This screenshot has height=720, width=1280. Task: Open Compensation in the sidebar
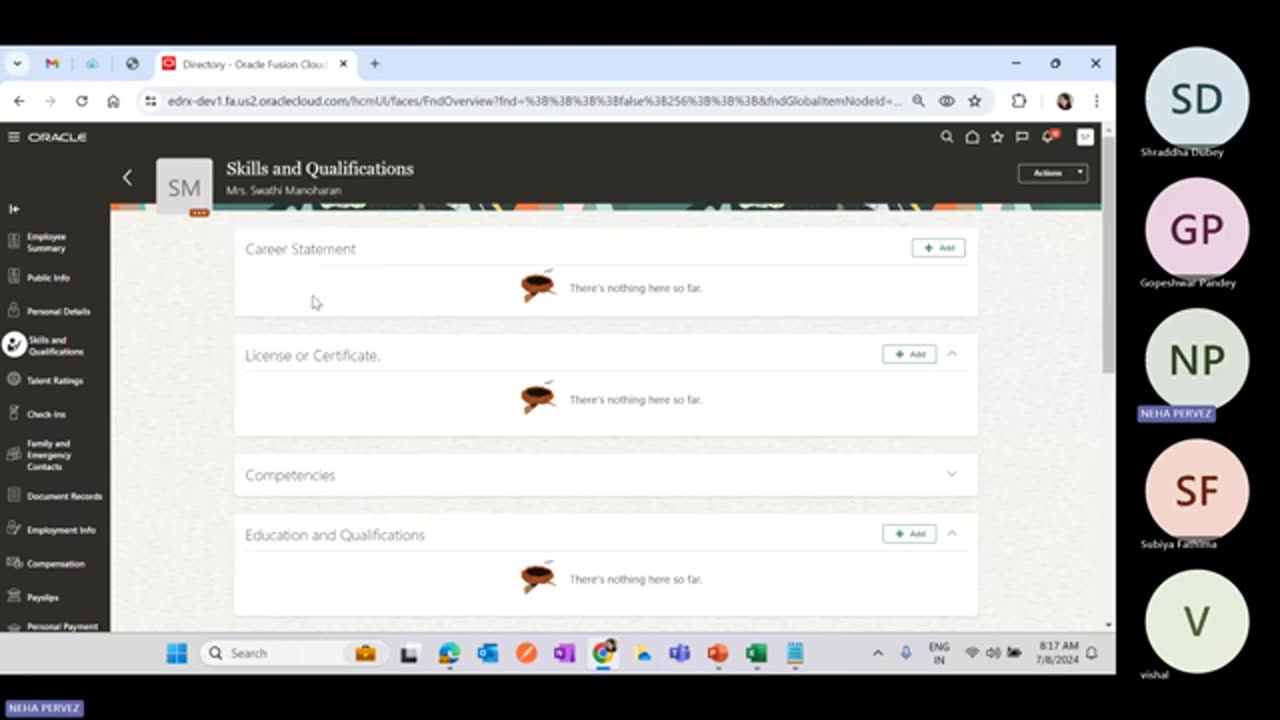click(55, 564)
